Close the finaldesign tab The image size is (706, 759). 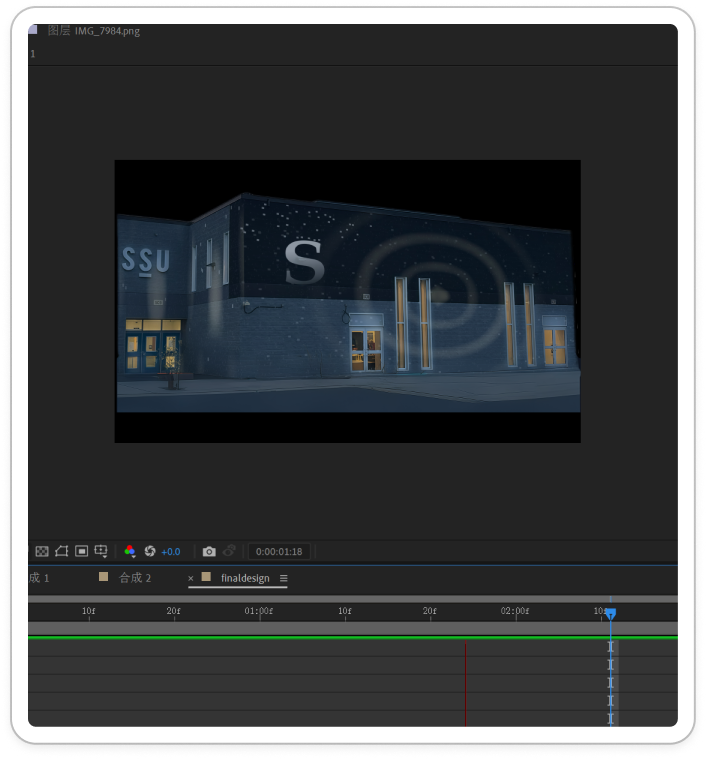191,578
